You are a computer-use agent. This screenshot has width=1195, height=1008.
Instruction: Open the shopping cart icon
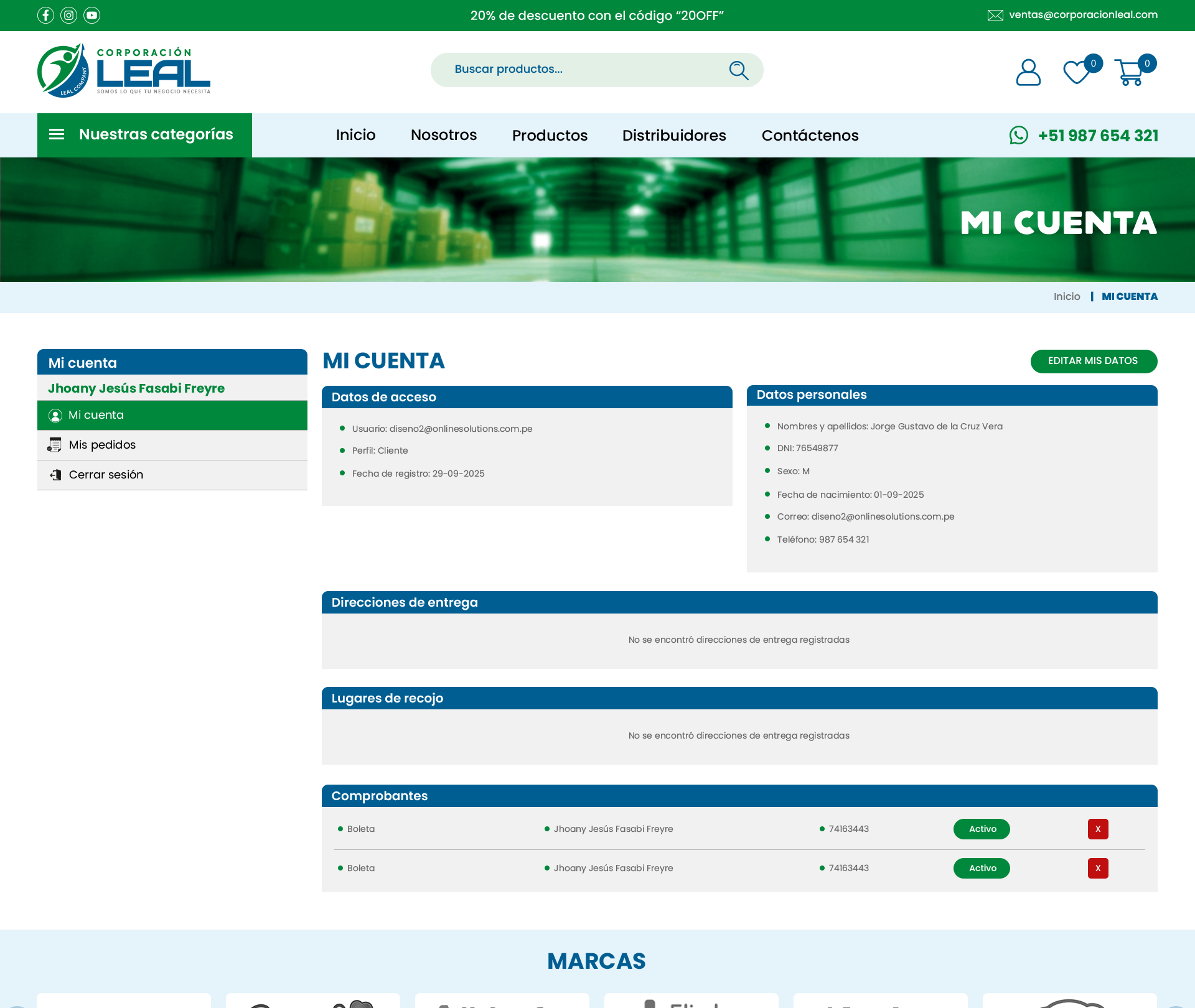click(1129, 72)
